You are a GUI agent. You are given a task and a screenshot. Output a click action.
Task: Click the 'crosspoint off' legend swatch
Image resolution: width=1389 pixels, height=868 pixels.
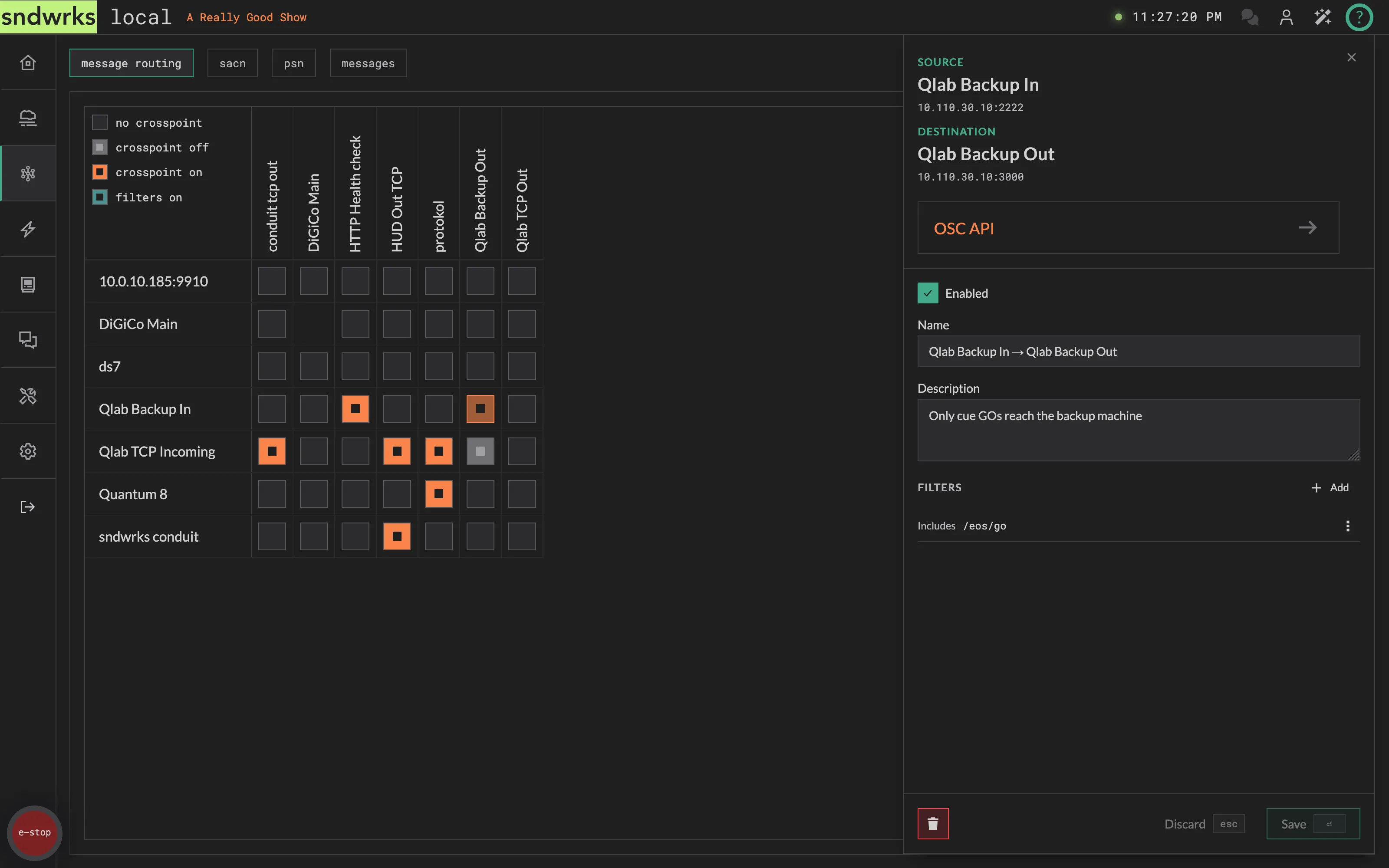(x=100, y=148)
